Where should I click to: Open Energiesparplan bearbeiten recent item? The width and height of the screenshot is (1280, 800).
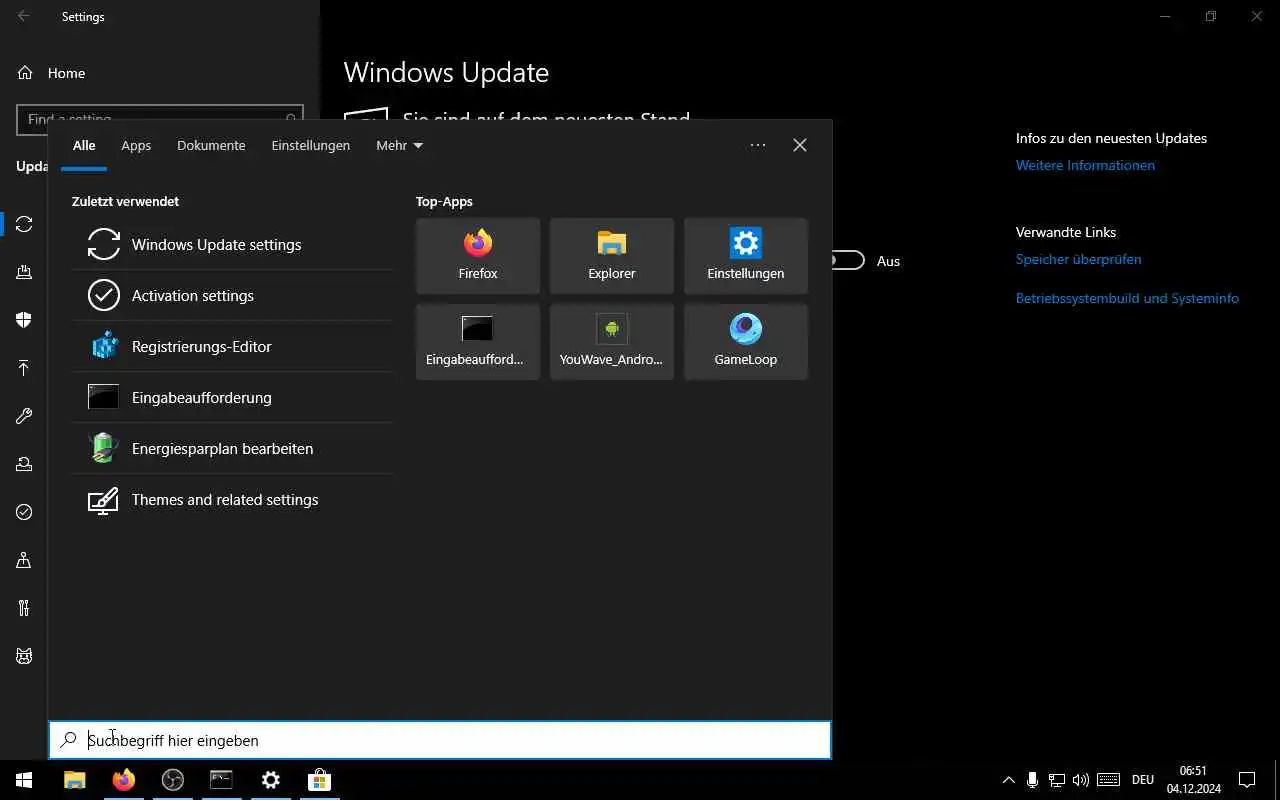232,448
